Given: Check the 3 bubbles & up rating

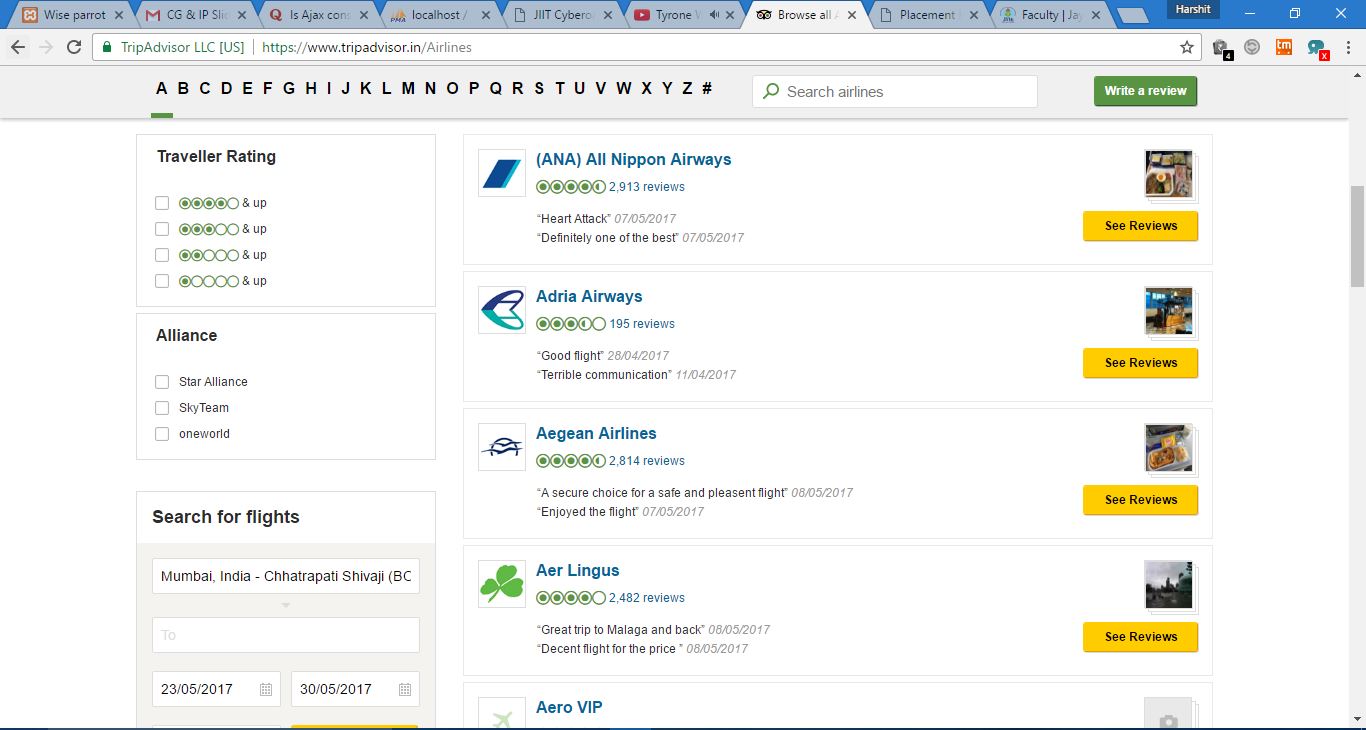Looking at the screenshot, I should (x=162, y=229).
